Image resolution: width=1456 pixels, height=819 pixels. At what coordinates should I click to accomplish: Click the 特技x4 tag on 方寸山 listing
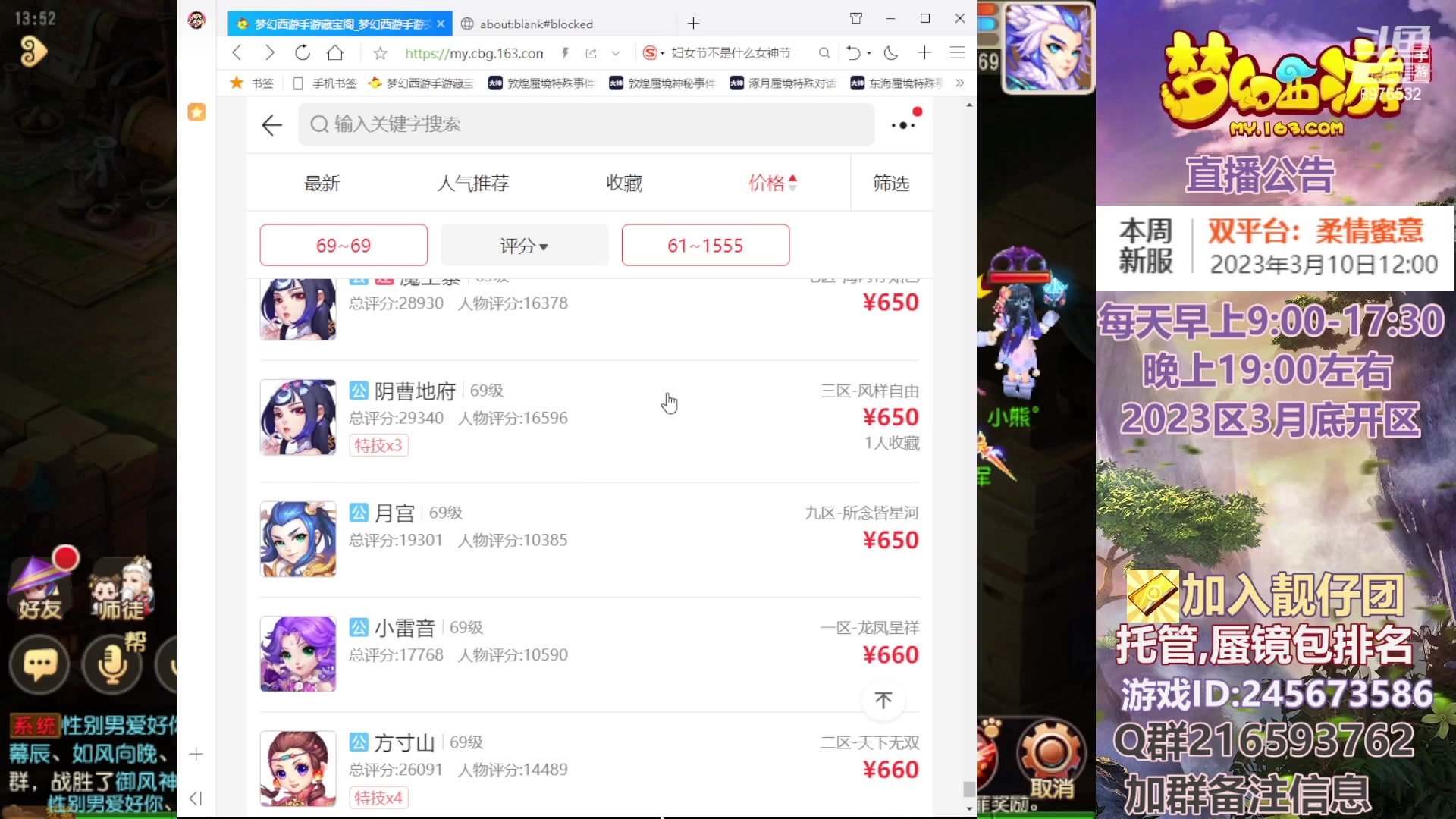pyautogui.click(x=378, y=798)
